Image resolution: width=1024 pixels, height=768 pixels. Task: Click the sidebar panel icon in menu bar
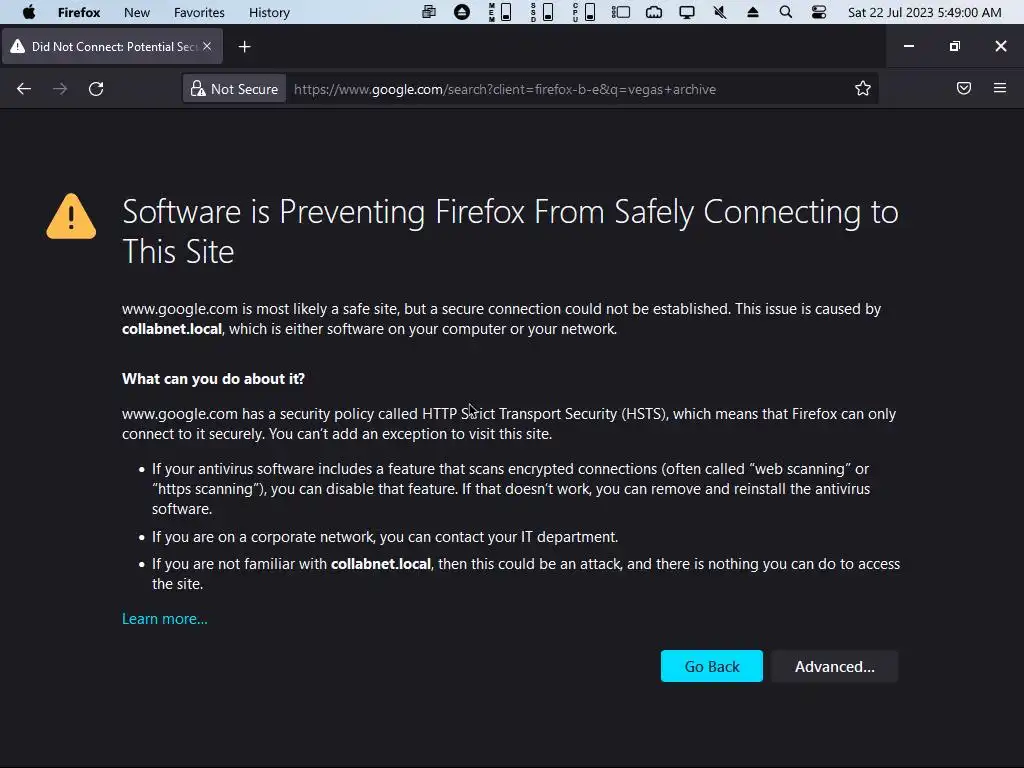coord(620,12)
